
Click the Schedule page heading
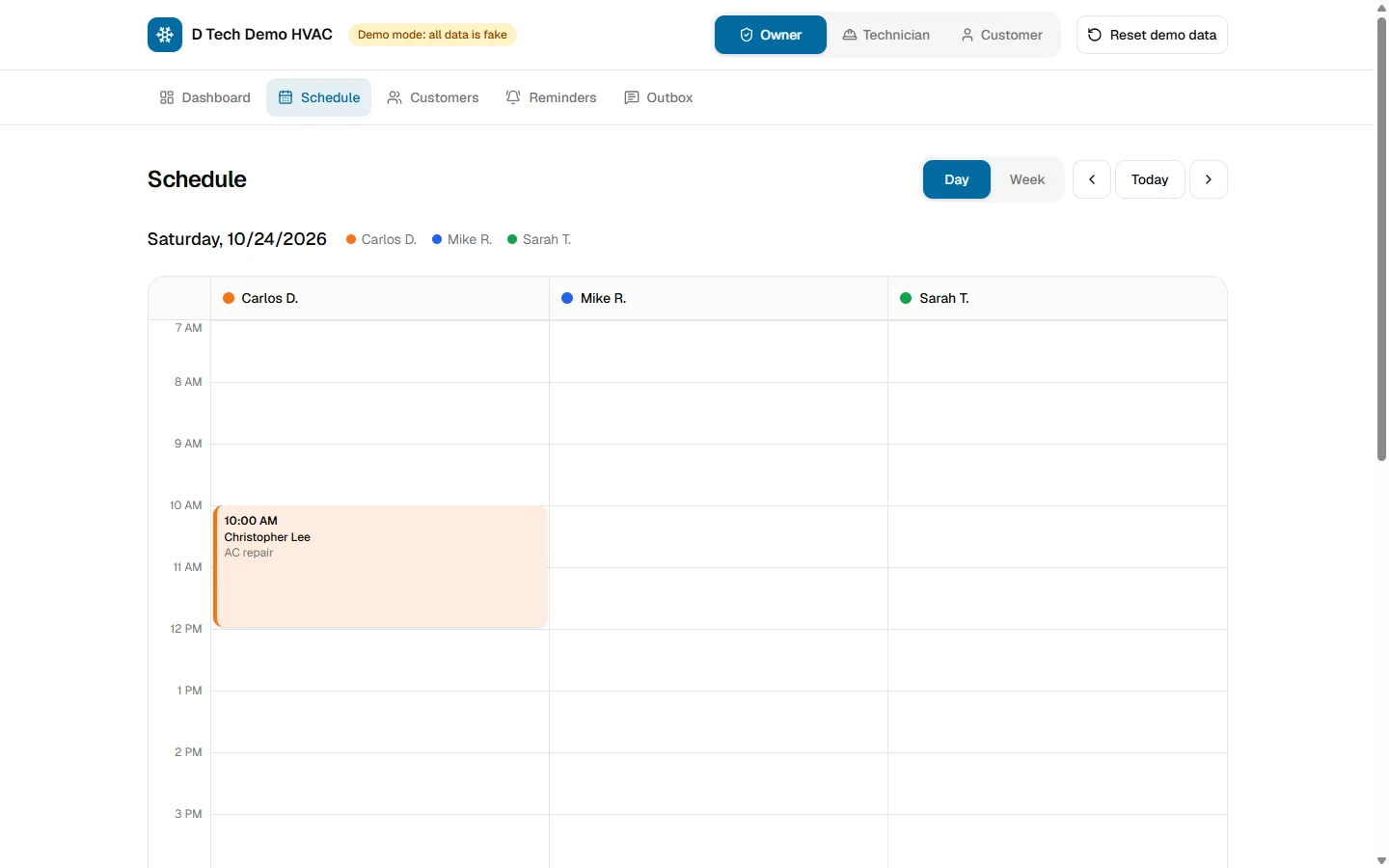(x=197, y=179)
